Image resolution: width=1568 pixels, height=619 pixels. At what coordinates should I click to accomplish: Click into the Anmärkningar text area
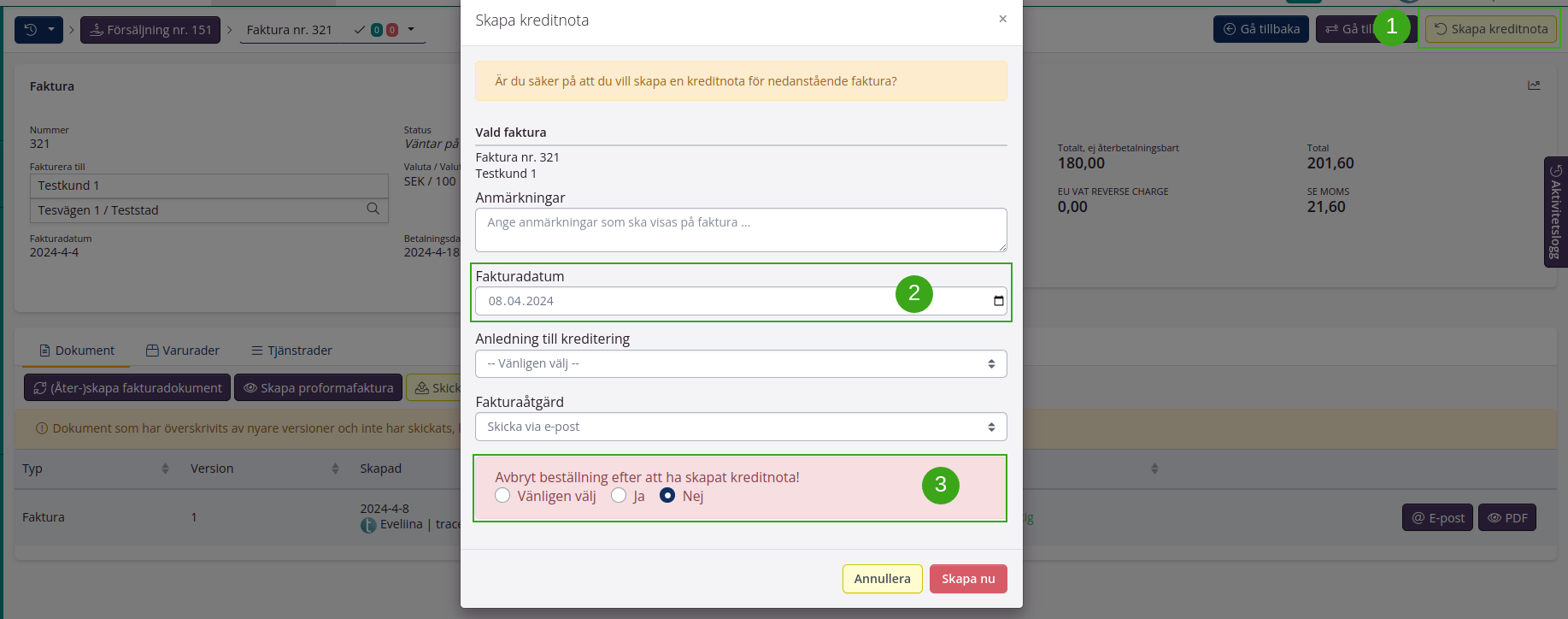(x=740, y=230)
